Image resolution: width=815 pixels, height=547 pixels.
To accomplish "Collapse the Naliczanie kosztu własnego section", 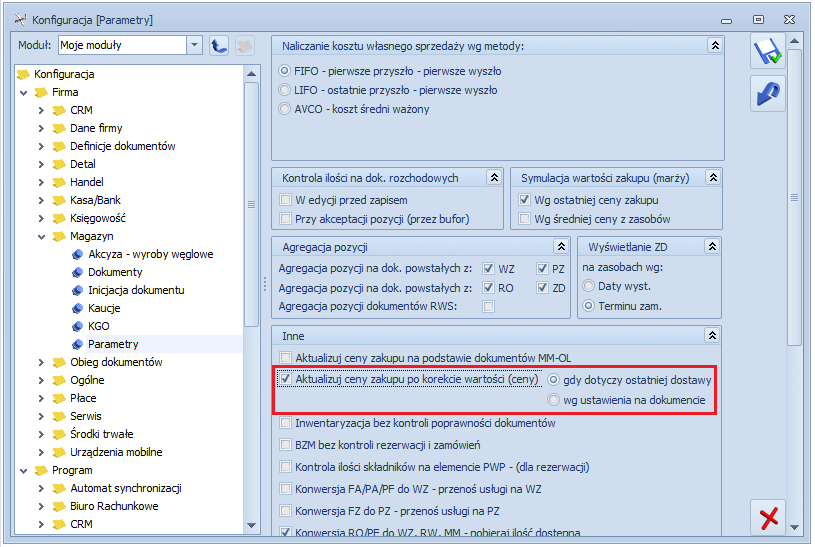I will click(x=715, y=46).
